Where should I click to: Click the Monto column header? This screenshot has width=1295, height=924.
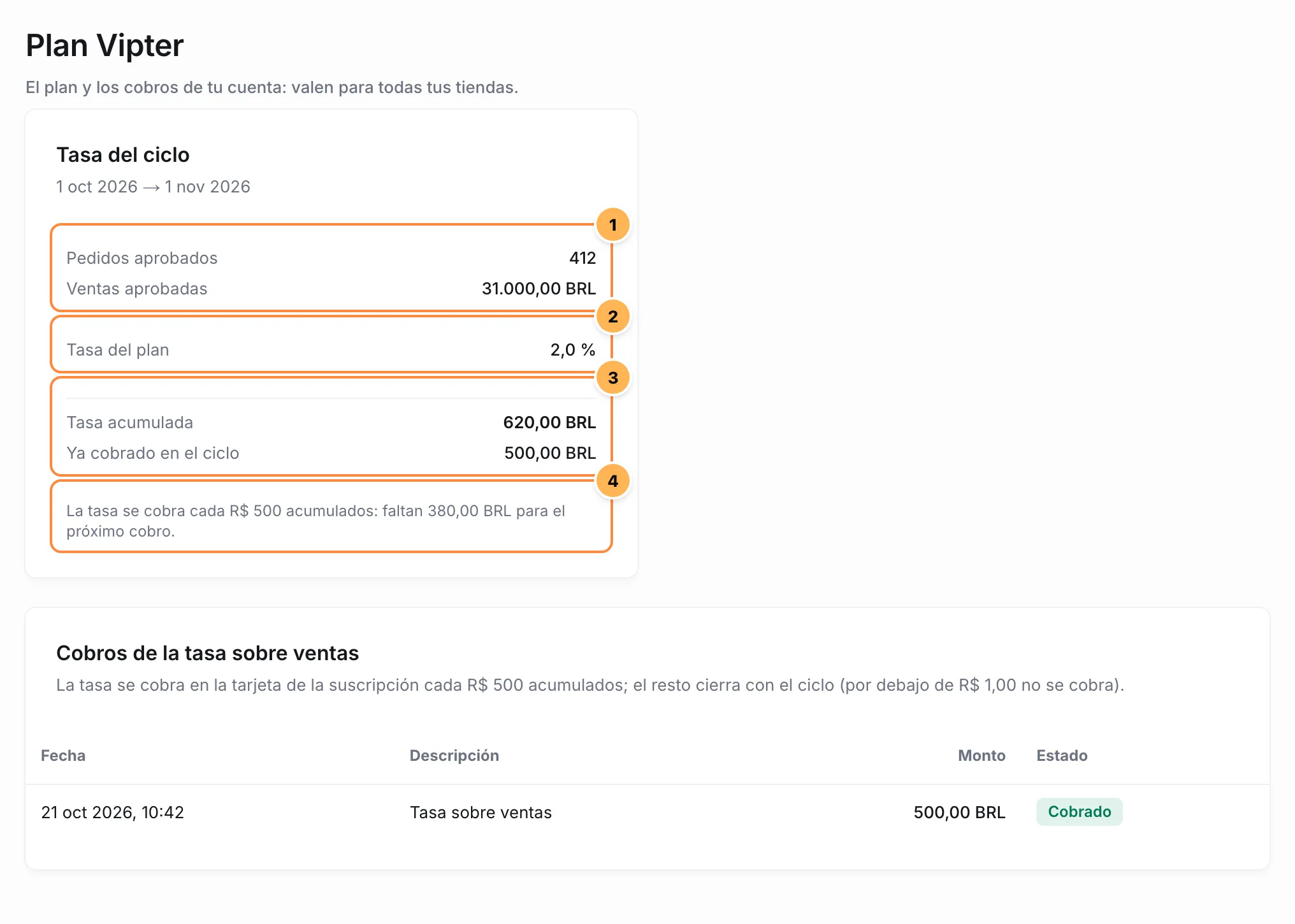pos(981,756)
